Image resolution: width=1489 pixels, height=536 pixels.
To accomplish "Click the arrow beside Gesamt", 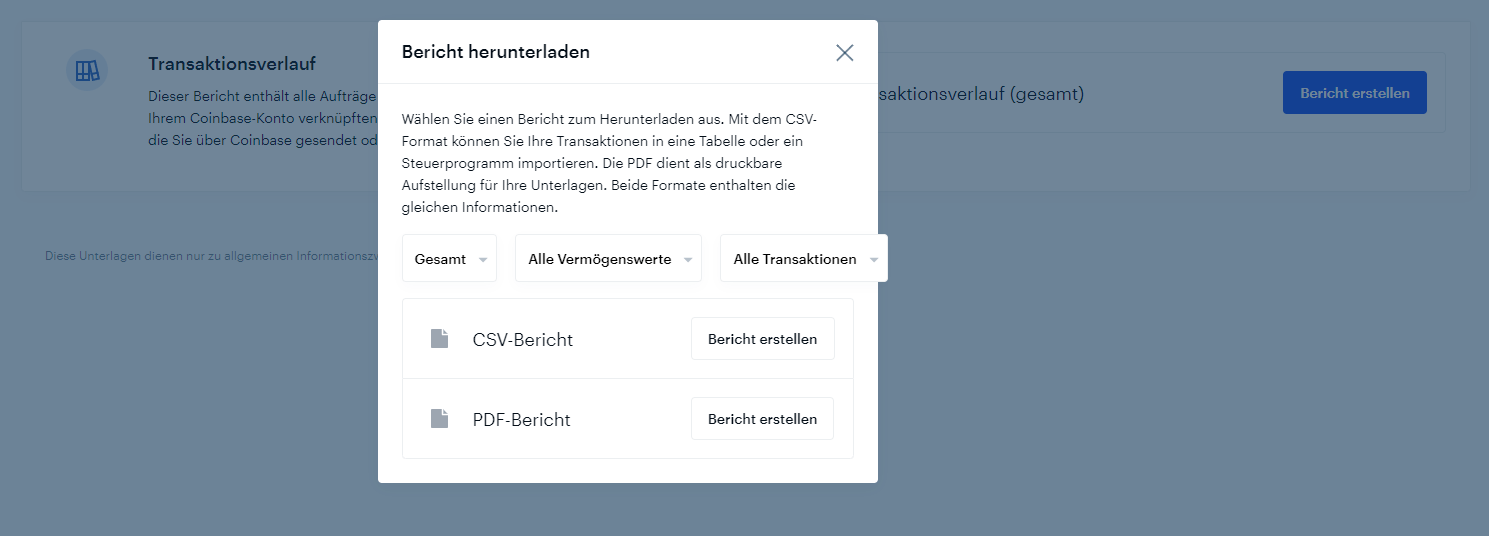I will click(483, 260).
